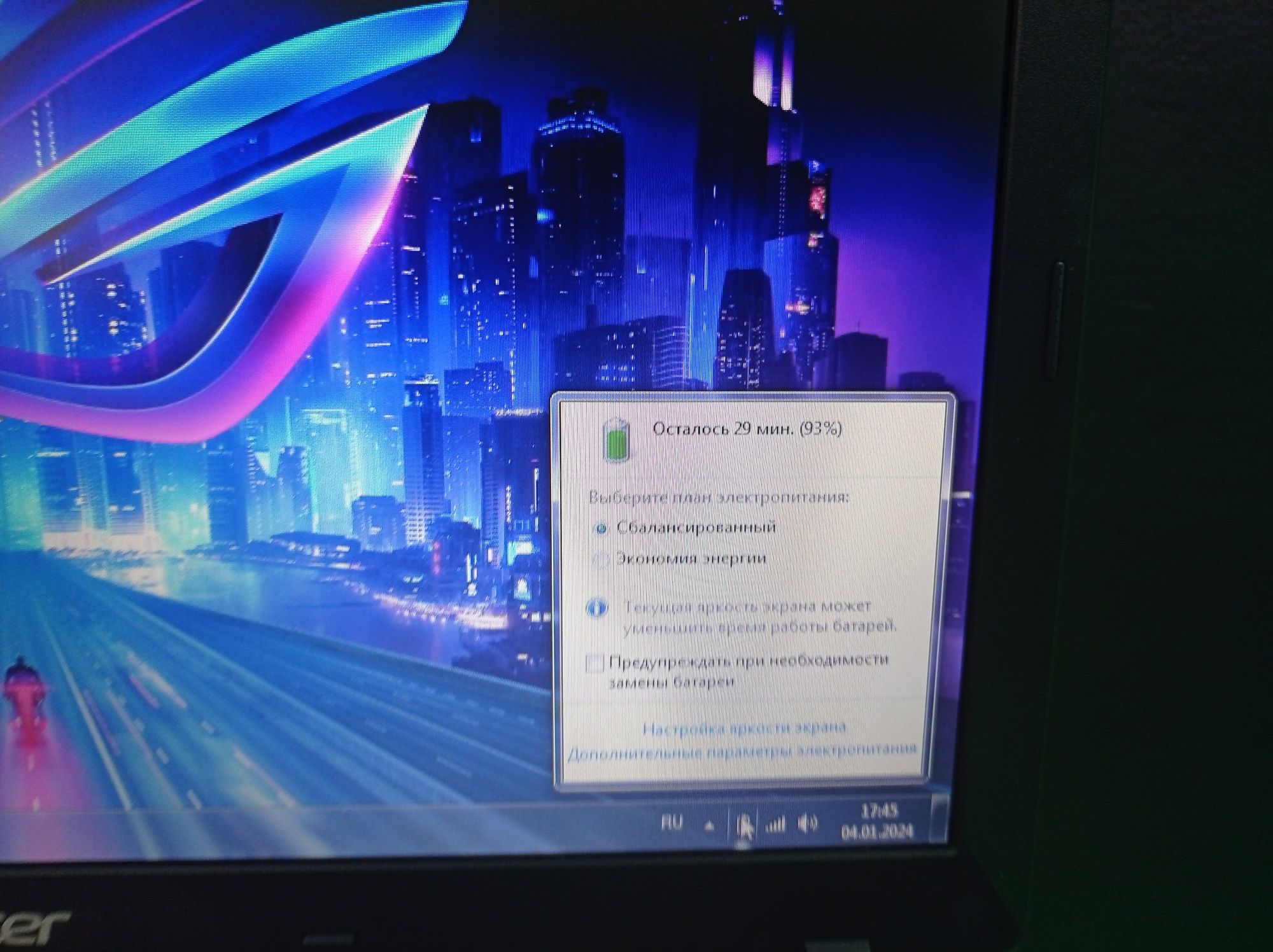The width and height of the screenshot is (1273, 952).
Task: Click the blue info icon in popup
Action: tap(596, 608)
